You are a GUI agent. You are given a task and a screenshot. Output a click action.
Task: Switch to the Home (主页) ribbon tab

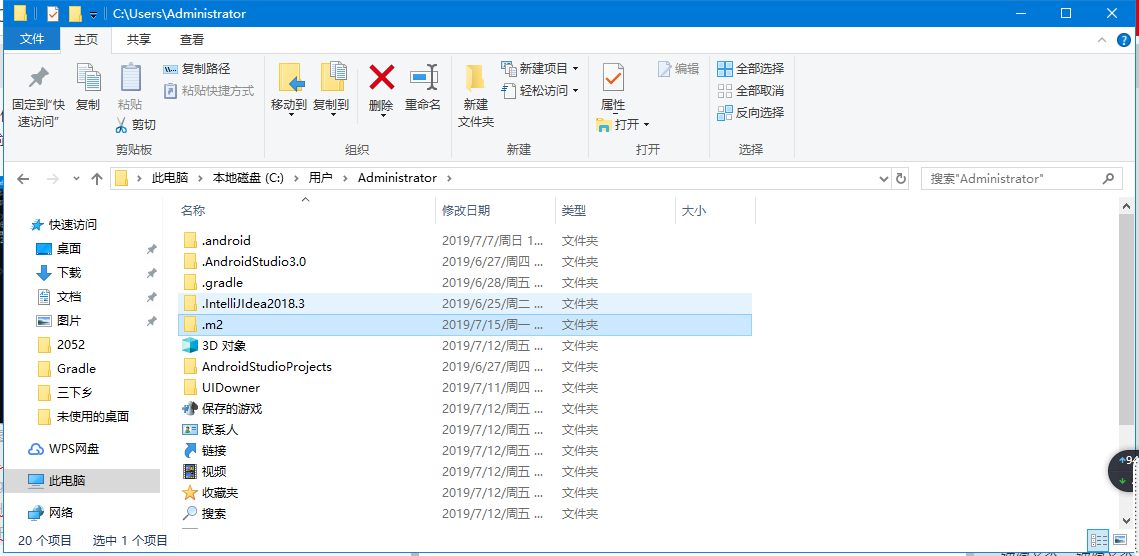pyautogui.click(x=86, y=40)
